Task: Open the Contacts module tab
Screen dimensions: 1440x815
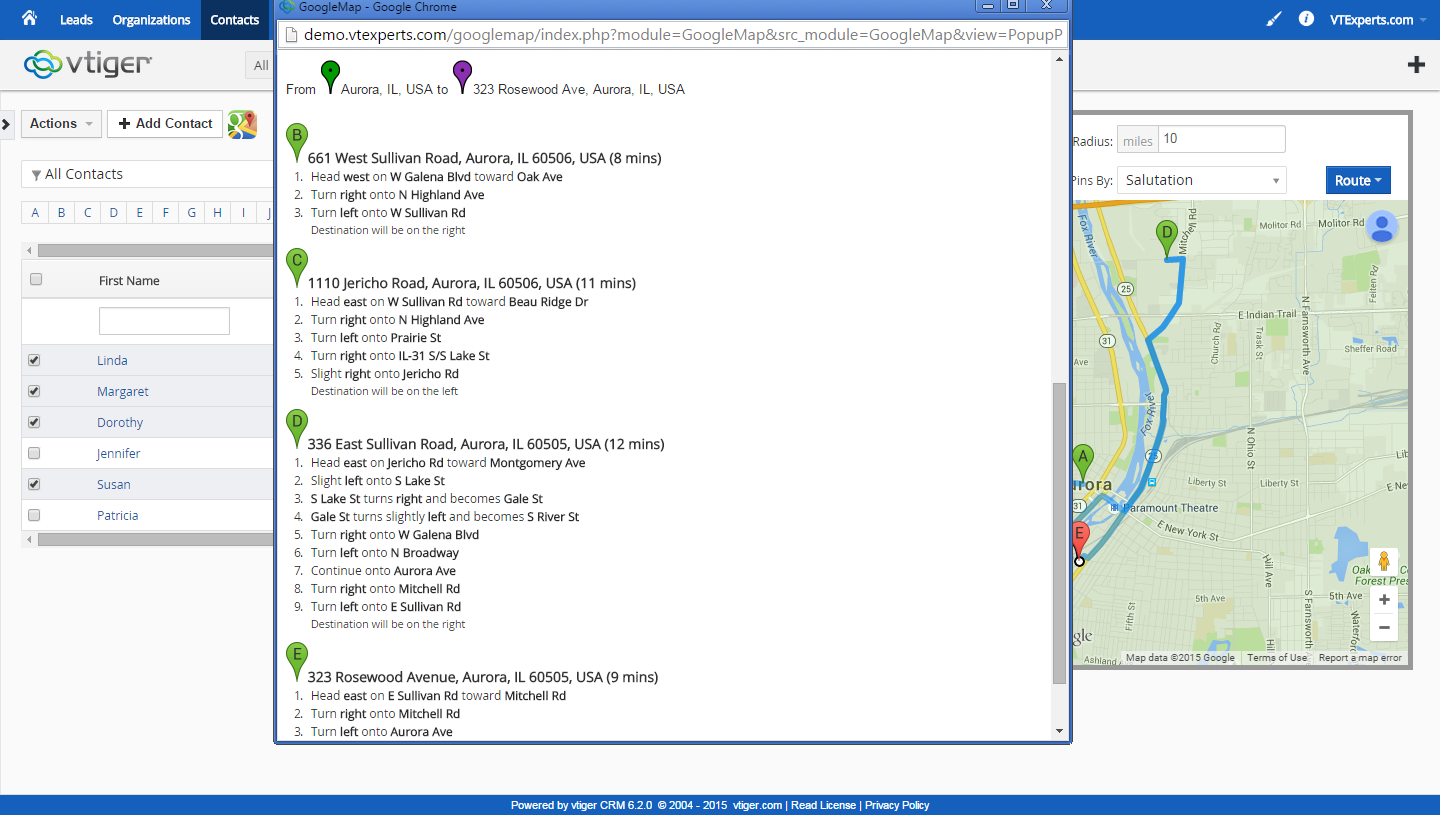Action: pos(235,20)
